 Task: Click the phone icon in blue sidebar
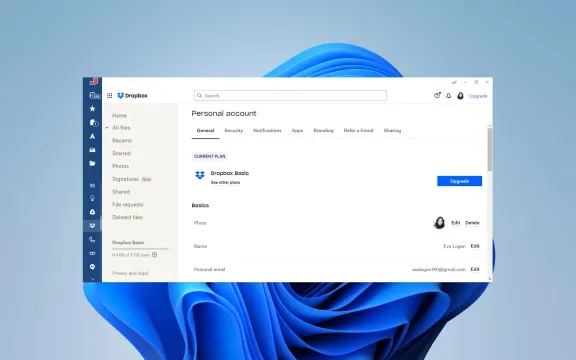tap(92, 240)
